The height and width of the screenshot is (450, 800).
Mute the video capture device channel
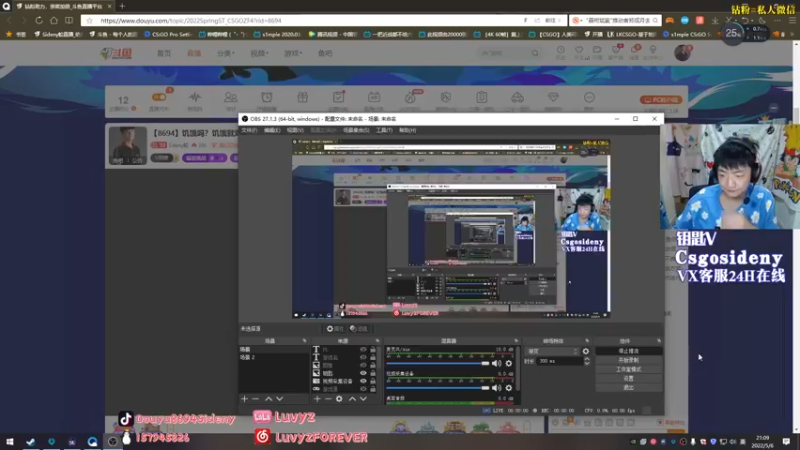pyautogui.click(x=496, y=388)
